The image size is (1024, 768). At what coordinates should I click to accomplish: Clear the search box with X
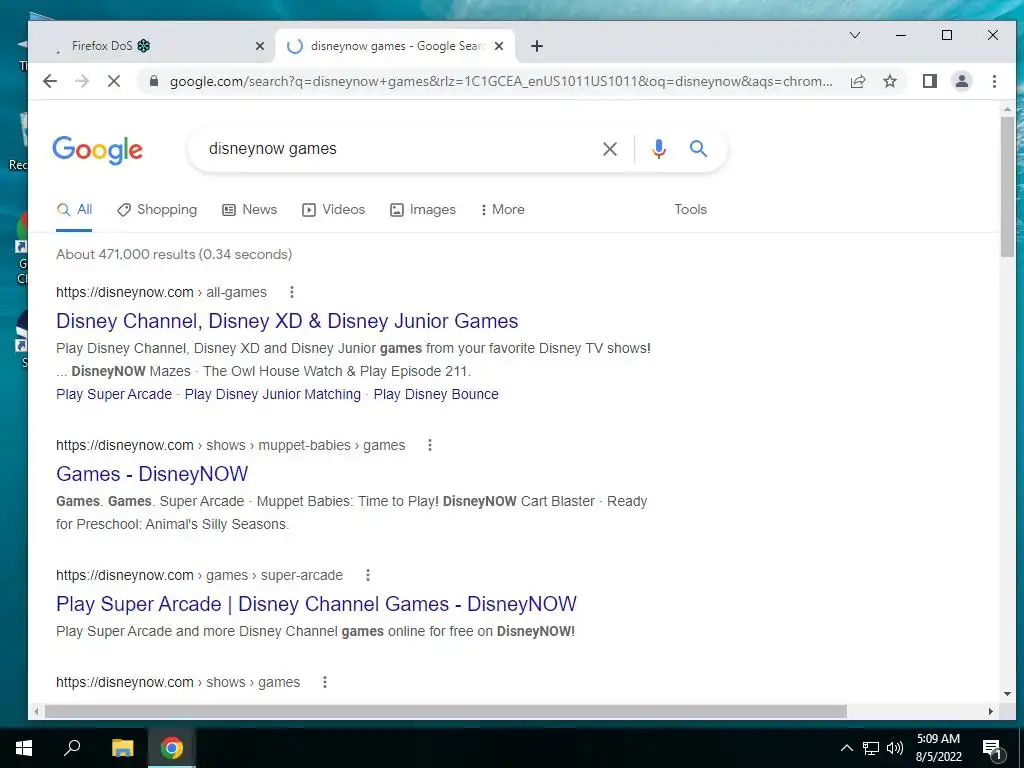(610, 149)
